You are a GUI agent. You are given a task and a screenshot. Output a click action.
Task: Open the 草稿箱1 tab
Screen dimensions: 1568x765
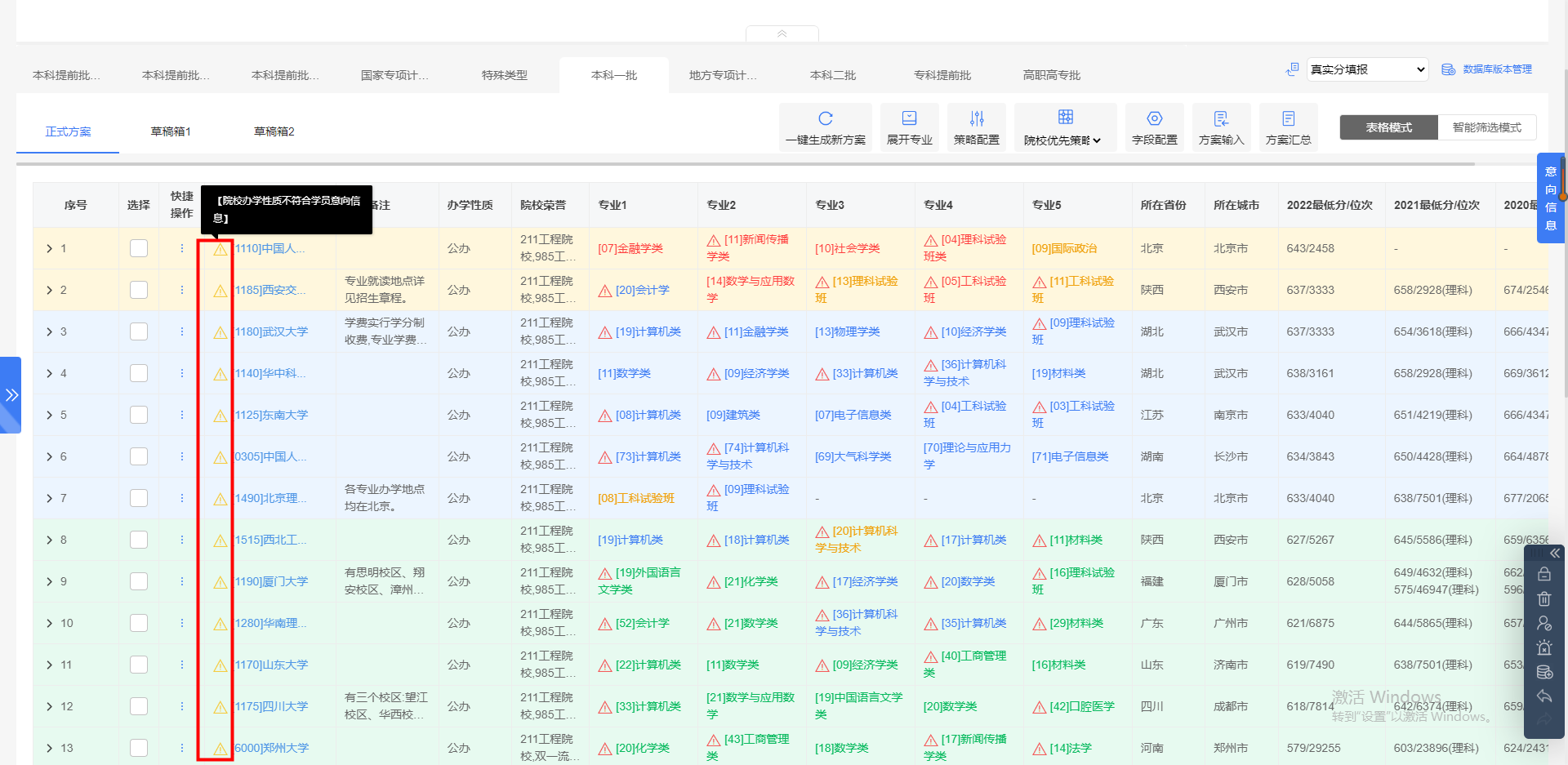pyautogui.click(x=170, y=131)
